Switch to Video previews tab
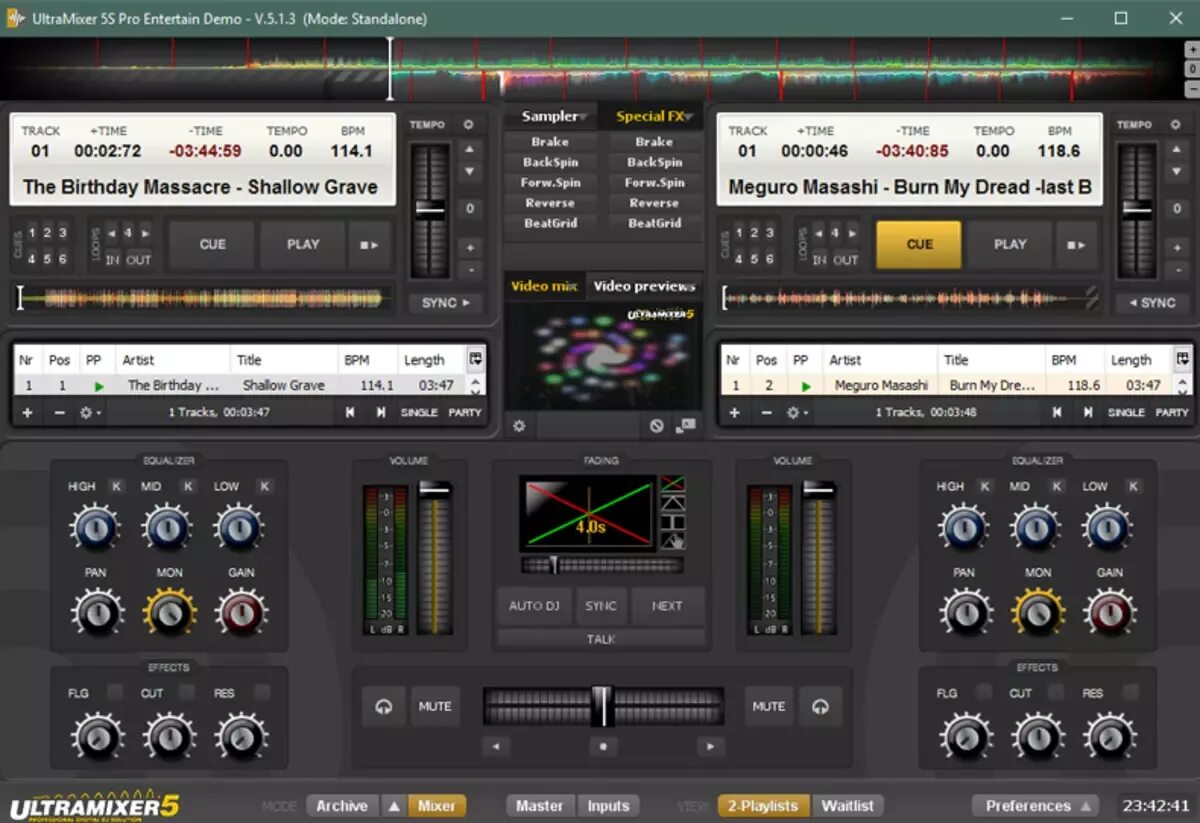Screen dimensions: 1200x823 (644, 286)
